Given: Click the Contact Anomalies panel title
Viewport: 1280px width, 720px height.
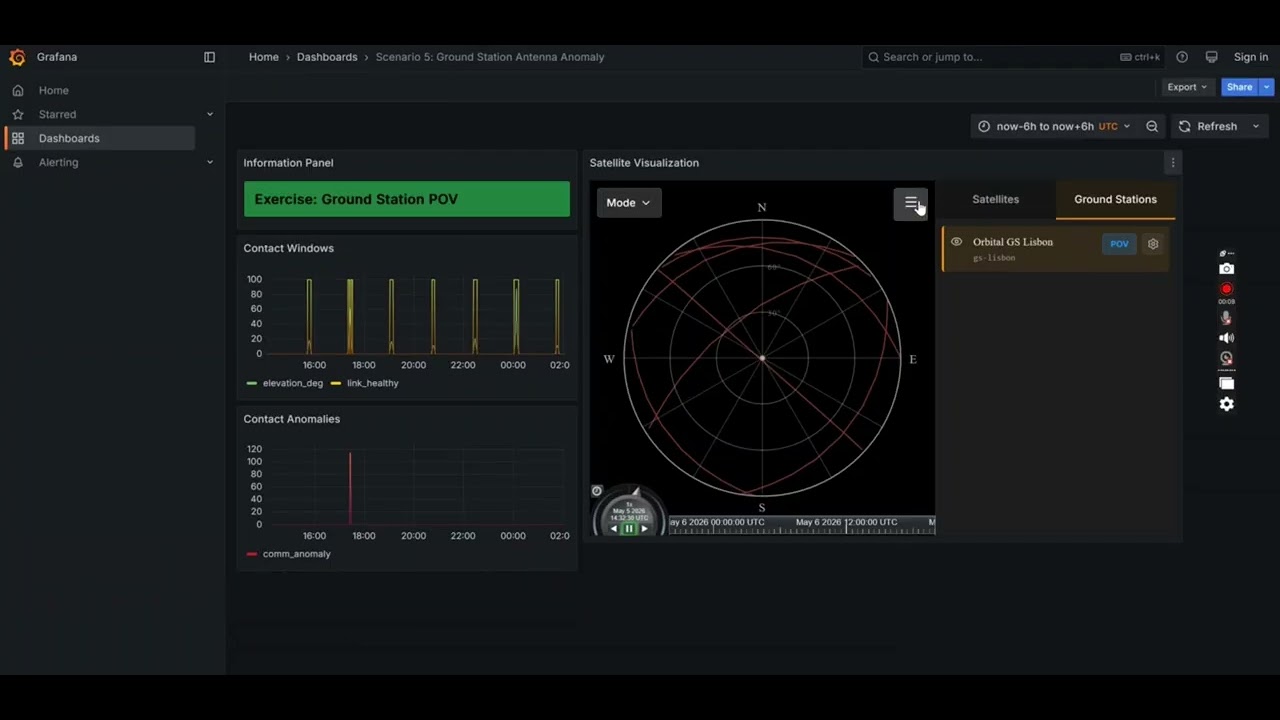Looking at the screenshot, I should click(x=291, y=419).
